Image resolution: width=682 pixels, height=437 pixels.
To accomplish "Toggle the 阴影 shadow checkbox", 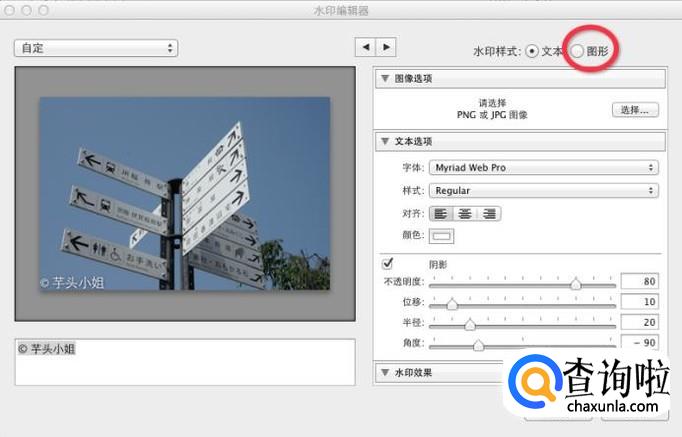I will click(x=388, y=264).
